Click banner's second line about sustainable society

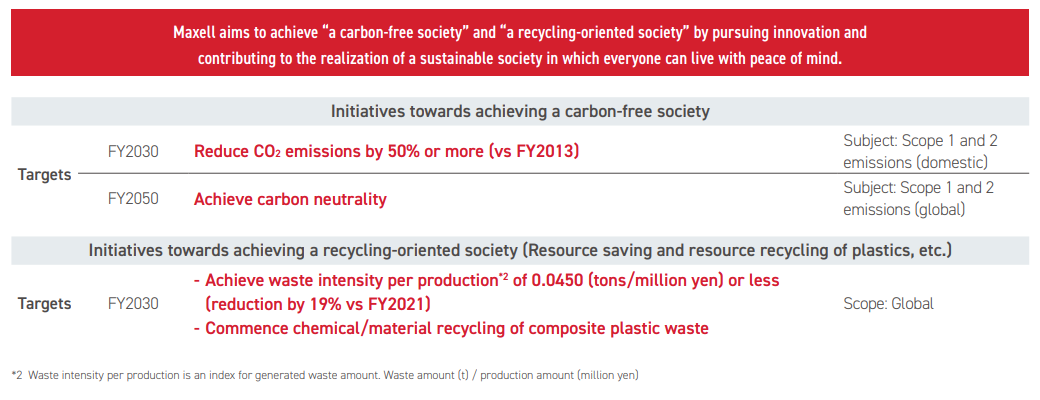(520, 58)
